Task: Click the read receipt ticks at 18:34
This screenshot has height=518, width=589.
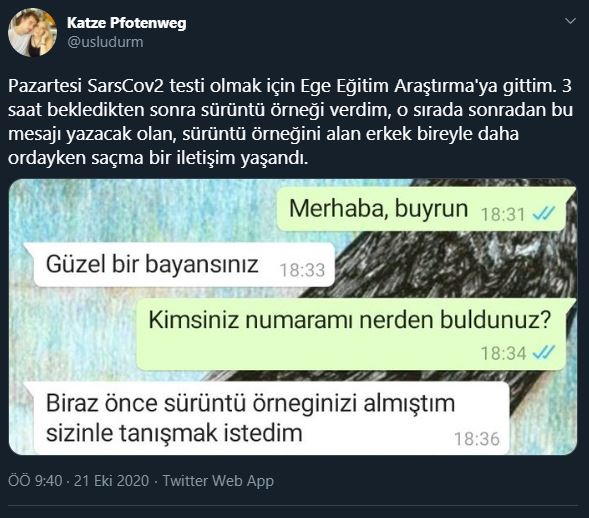Action: 544,353
